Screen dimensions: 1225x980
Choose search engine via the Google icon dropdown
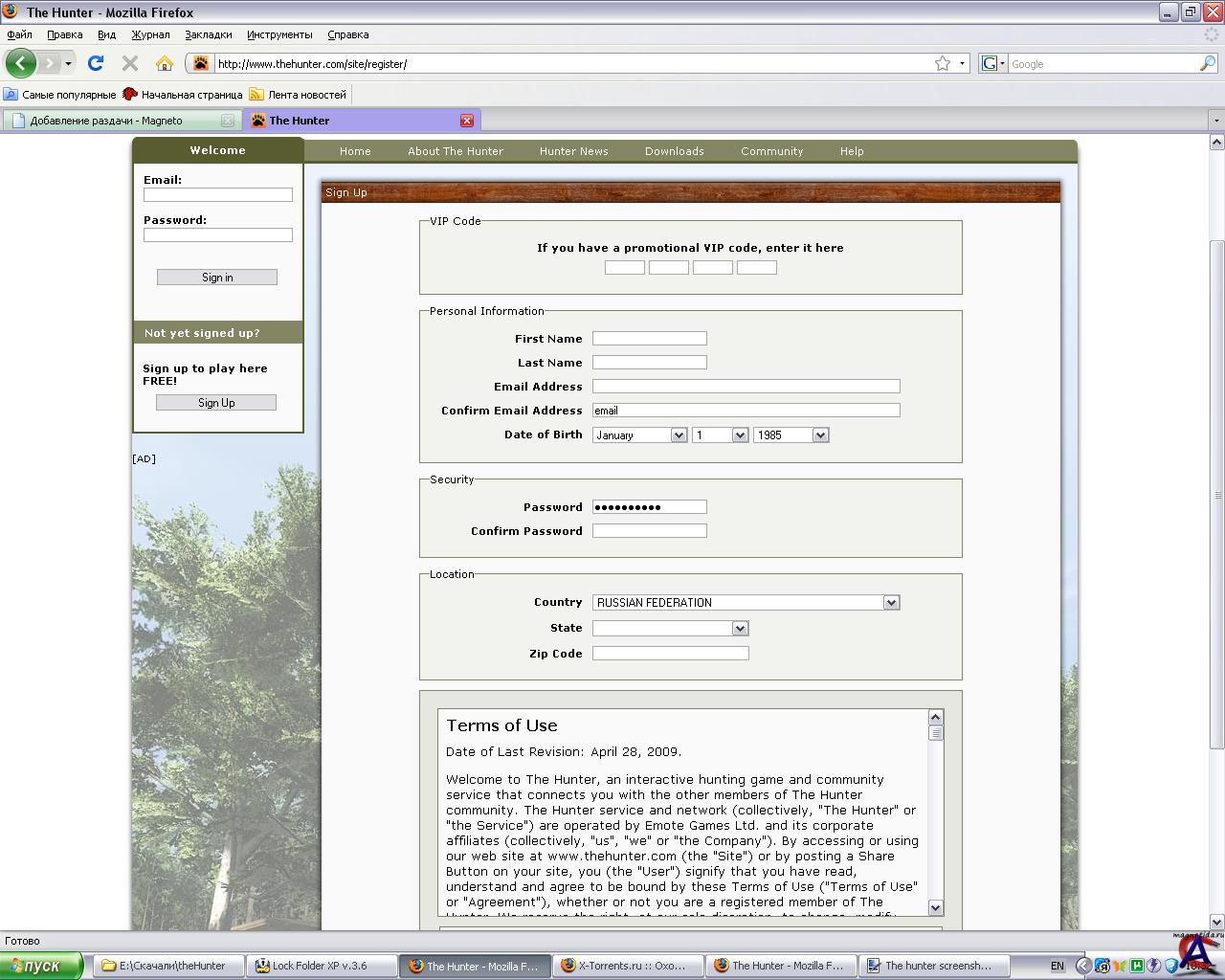click(992, 63)
